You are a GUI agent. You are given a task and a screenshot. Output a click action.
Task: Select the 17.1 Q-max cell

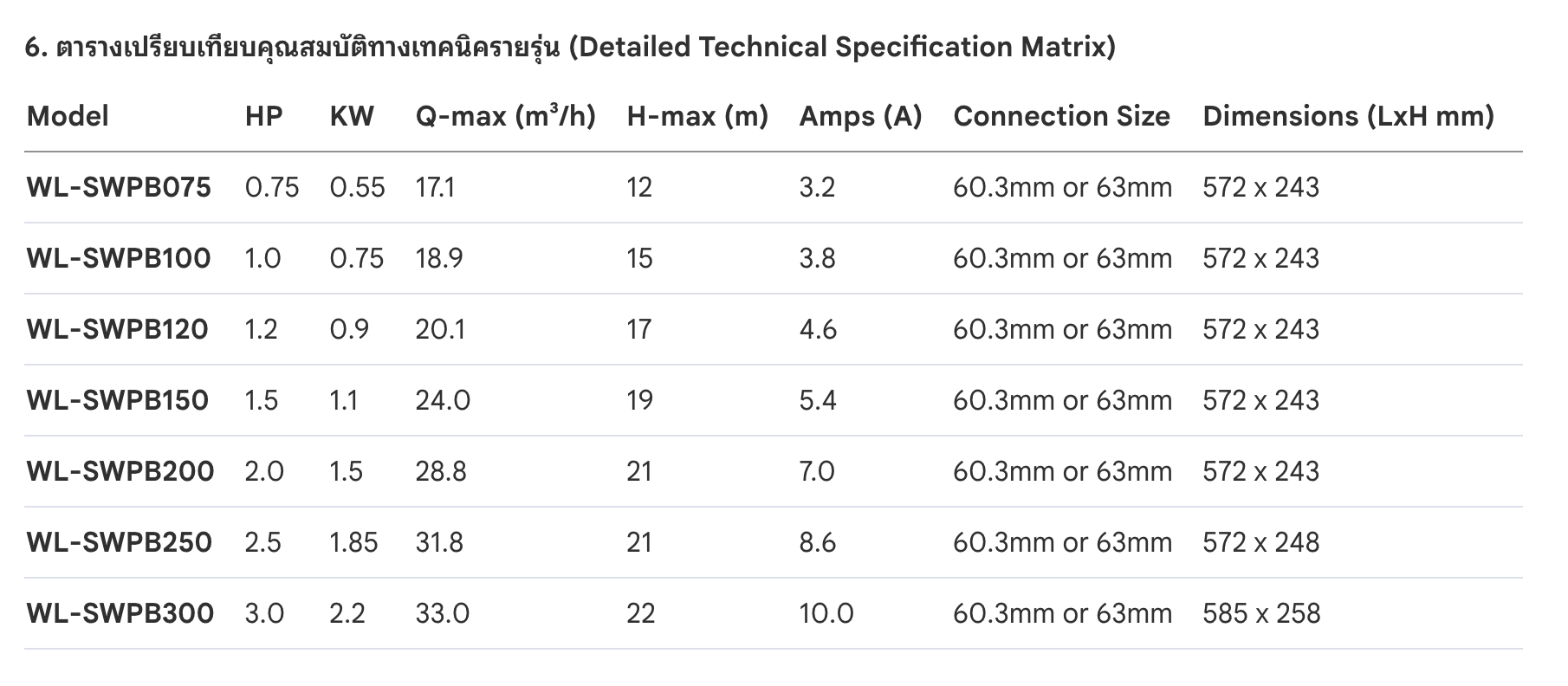point(435,187)
